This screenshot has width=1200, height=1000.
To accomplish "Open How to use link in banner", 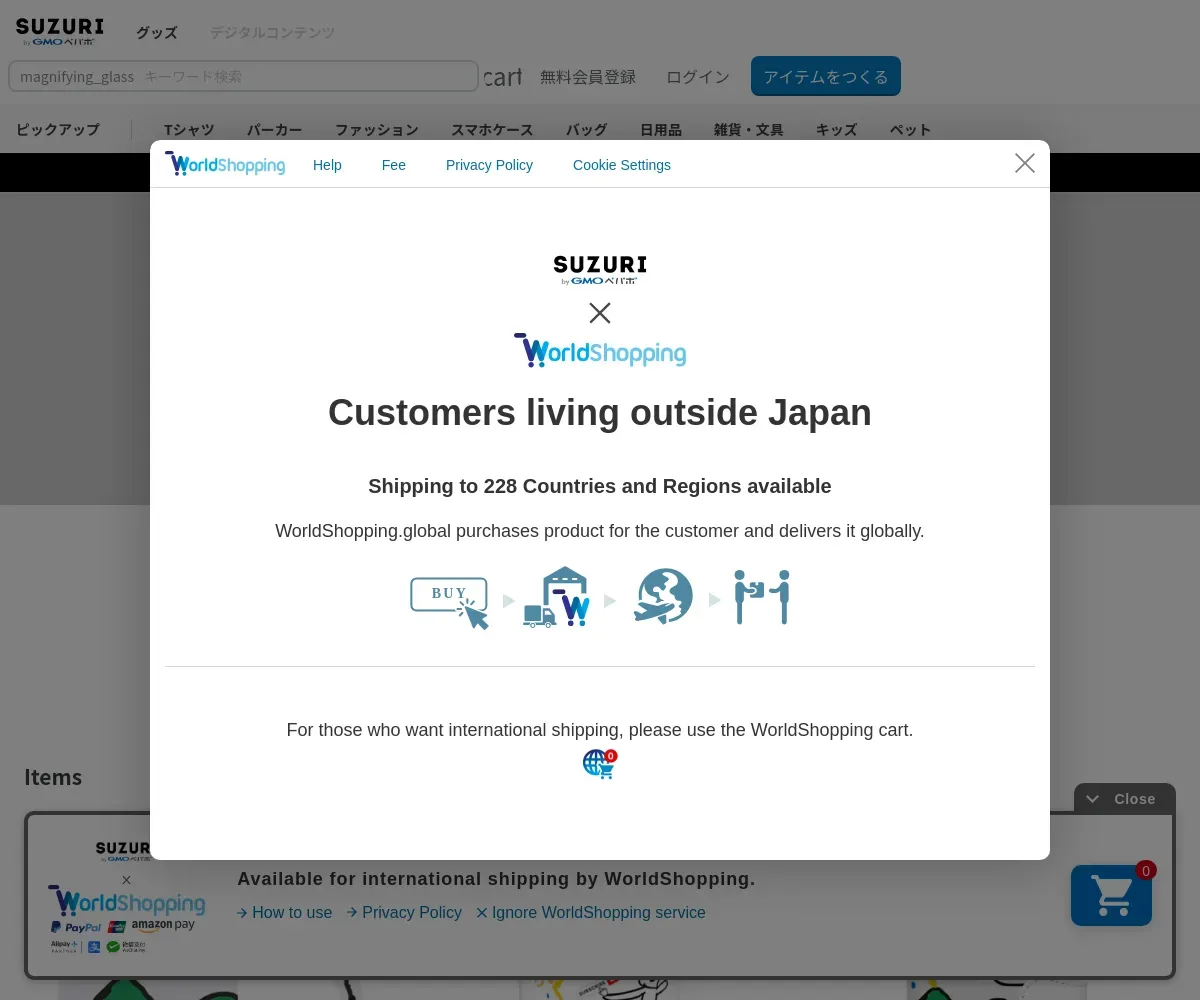I will [x=284, y=912].
